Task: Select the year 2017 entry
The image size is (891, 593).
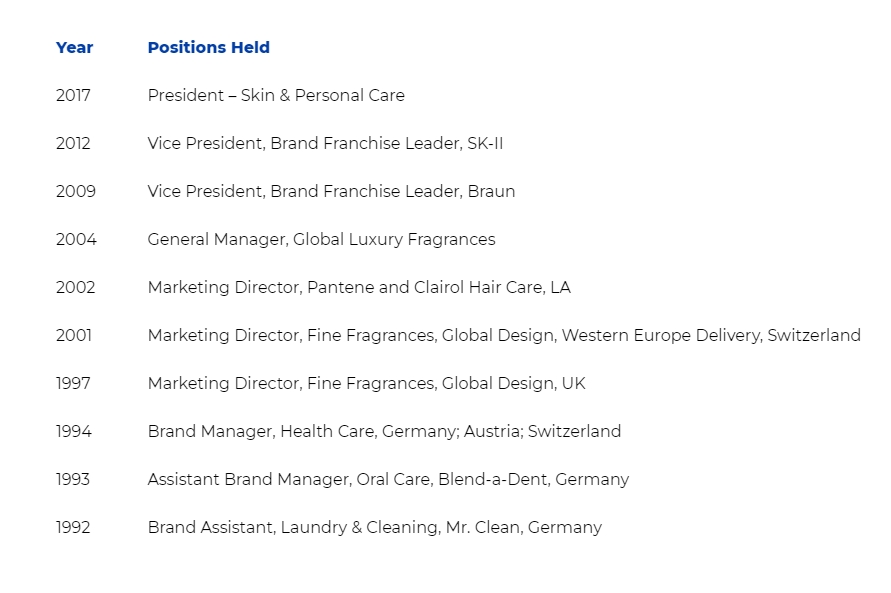Action: click(x=73, y=95)
